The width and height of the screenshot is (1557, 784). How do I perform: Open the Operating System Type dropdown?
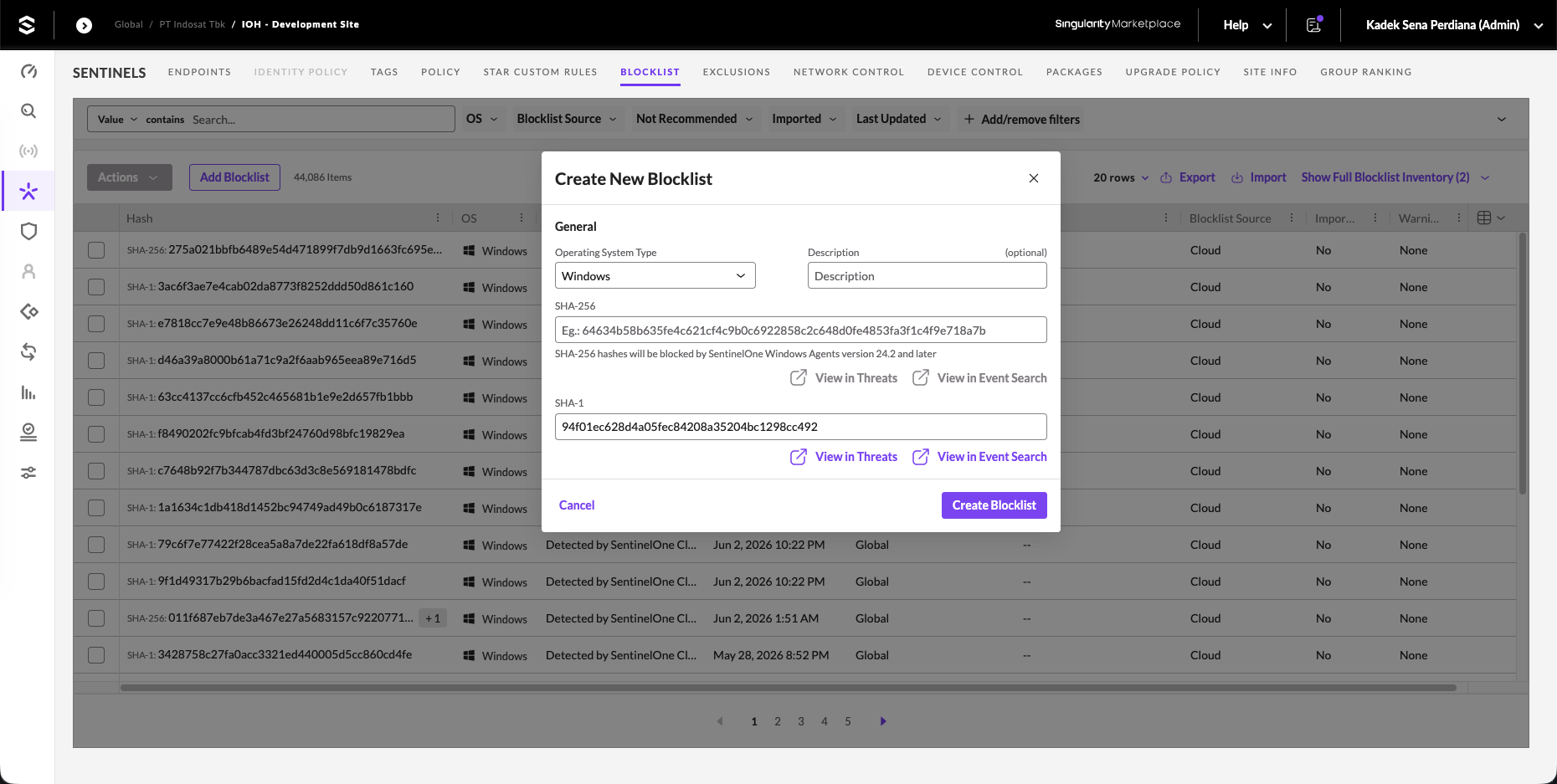(x=655, y=276)
